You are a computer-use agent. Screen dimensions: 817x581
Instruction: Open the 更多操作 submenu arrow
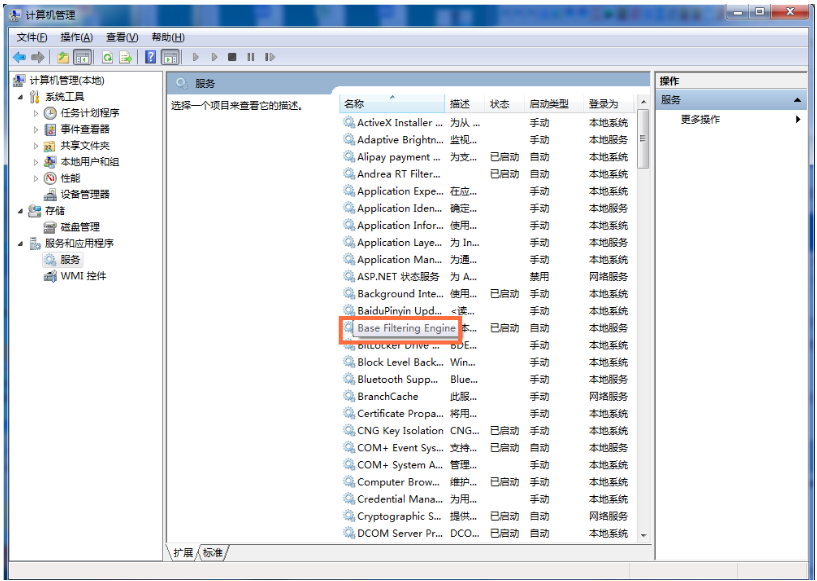[x=798, y=119]
